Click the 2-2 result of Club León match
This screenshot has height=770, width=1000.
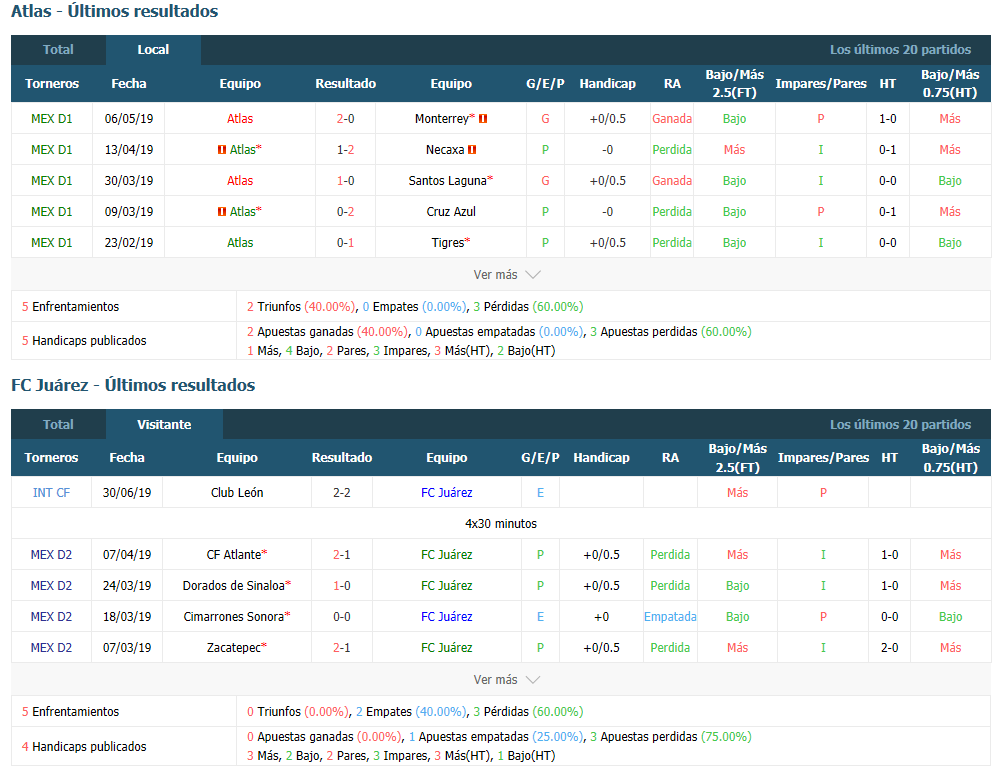[x=342, y=493]
